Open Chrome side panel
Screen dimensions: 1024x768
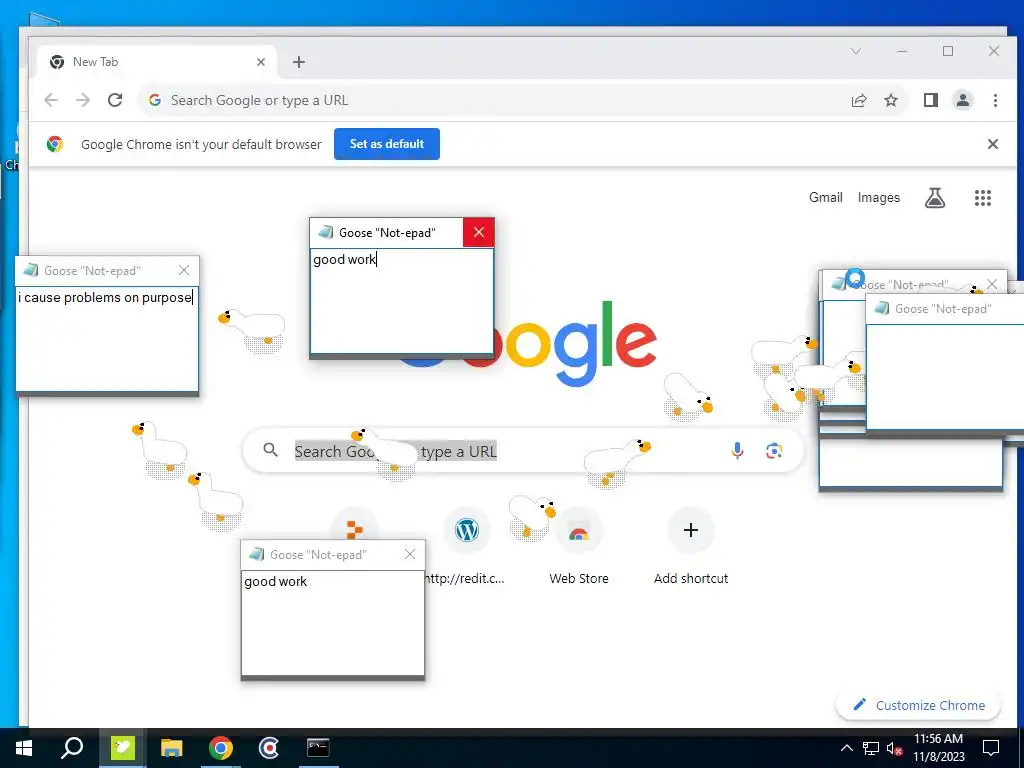point(931,100)
